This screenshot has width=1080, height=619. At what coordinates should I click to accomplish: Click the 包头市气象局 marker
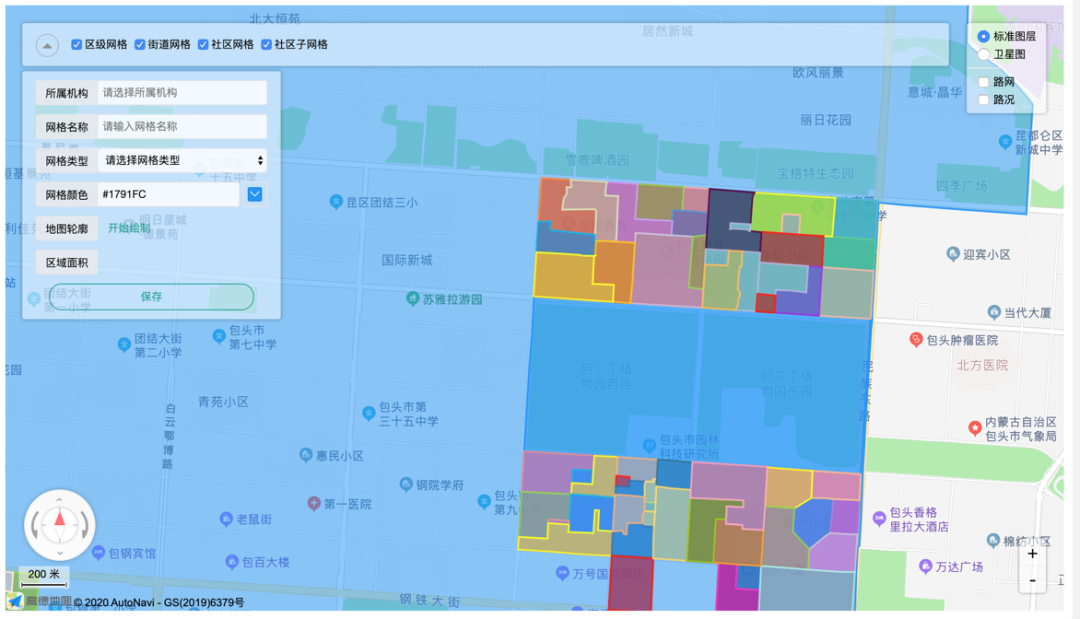975,428
